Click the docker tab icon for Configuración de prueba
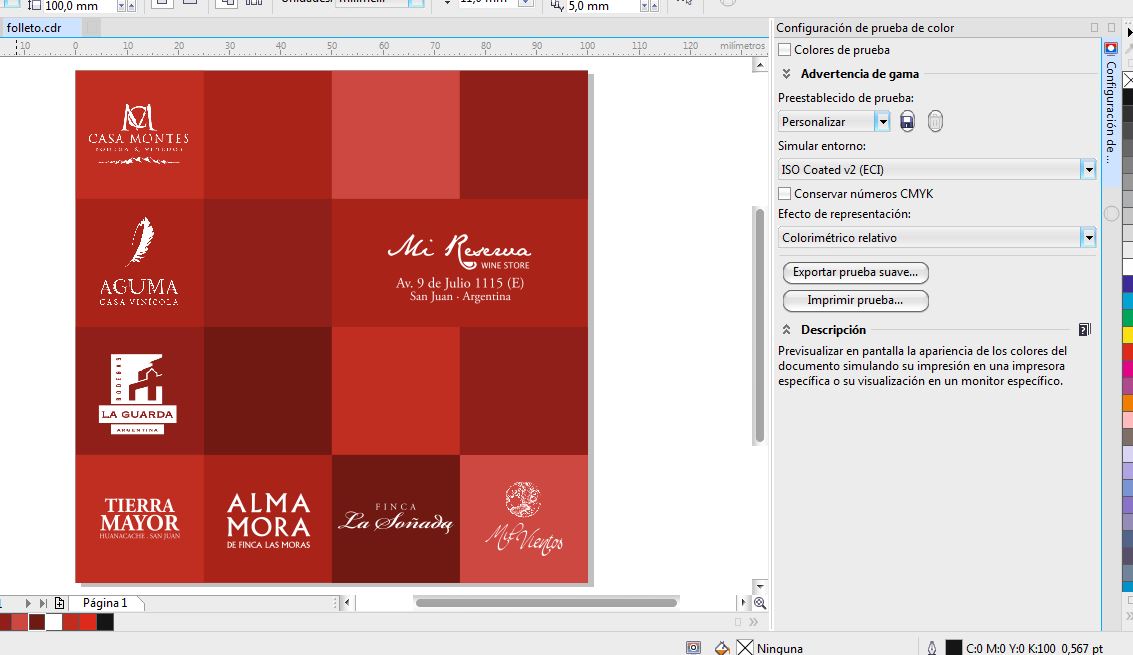 [1111, 49]
